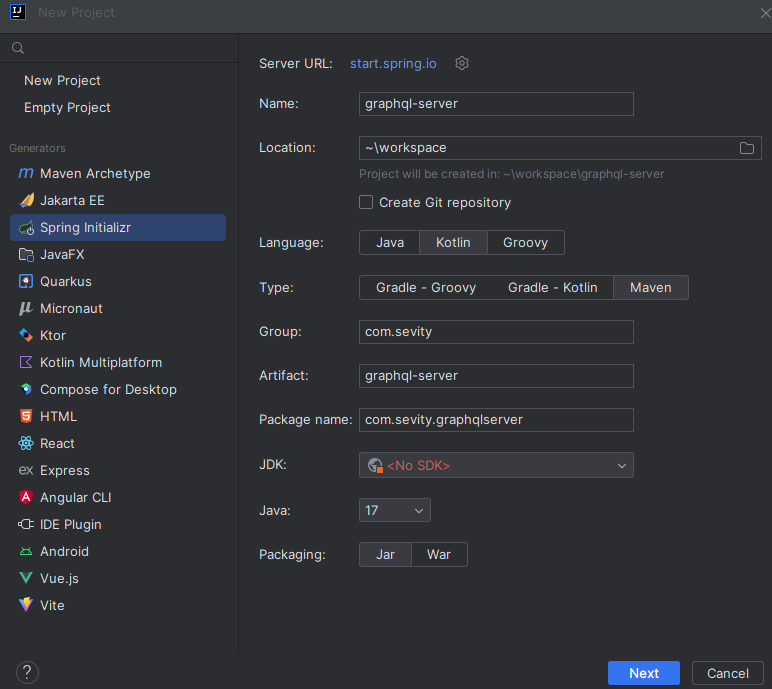Select Kotlin language option

453,242
